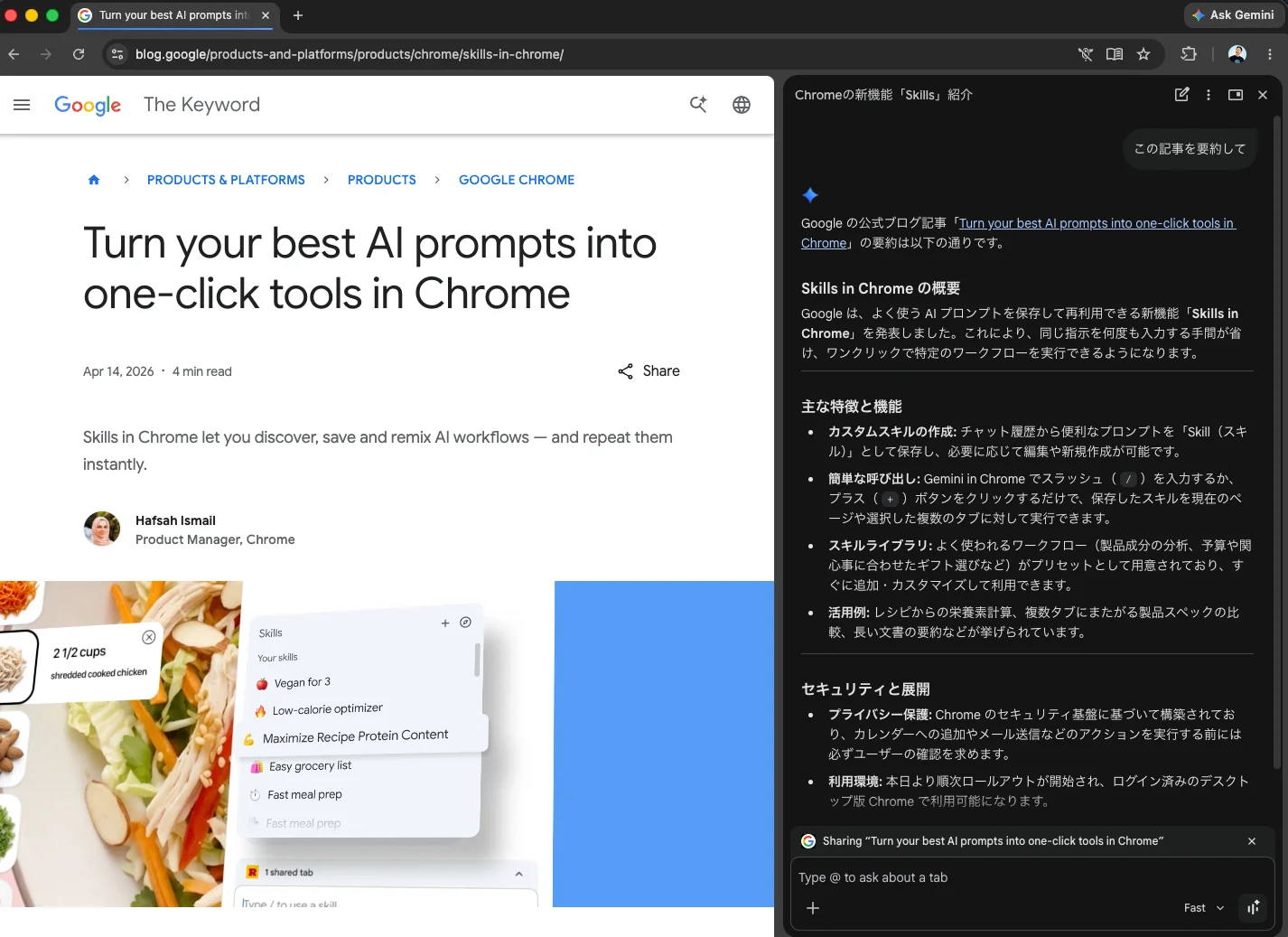The height and width of the screenshot is (937, 1288).
Task: Open reading mode from the address bar
Action: click(1115, 54)
